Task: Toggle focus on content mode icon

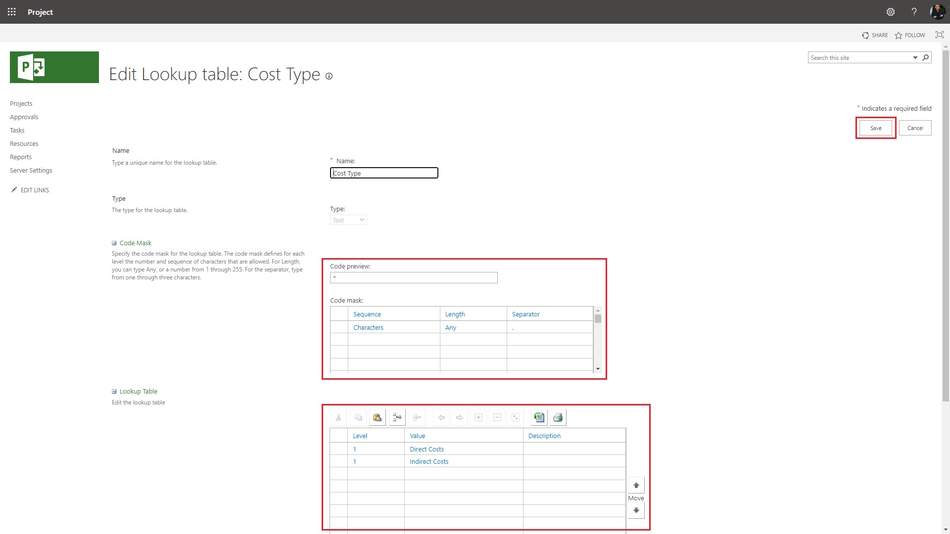Action: 939,35
